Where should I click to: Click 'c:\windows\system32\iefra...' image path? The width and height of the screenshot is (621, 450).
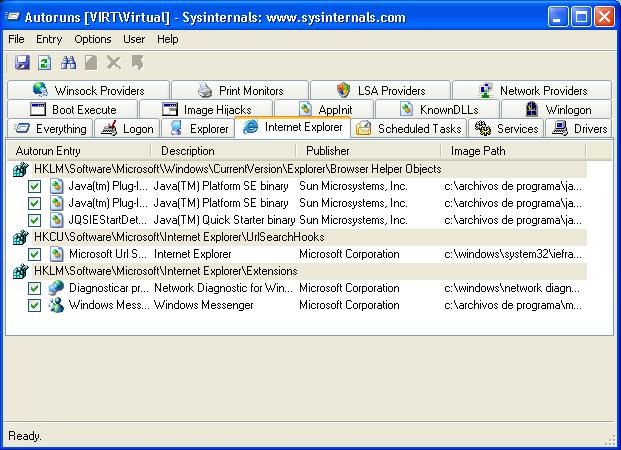[x=513, y=254]
